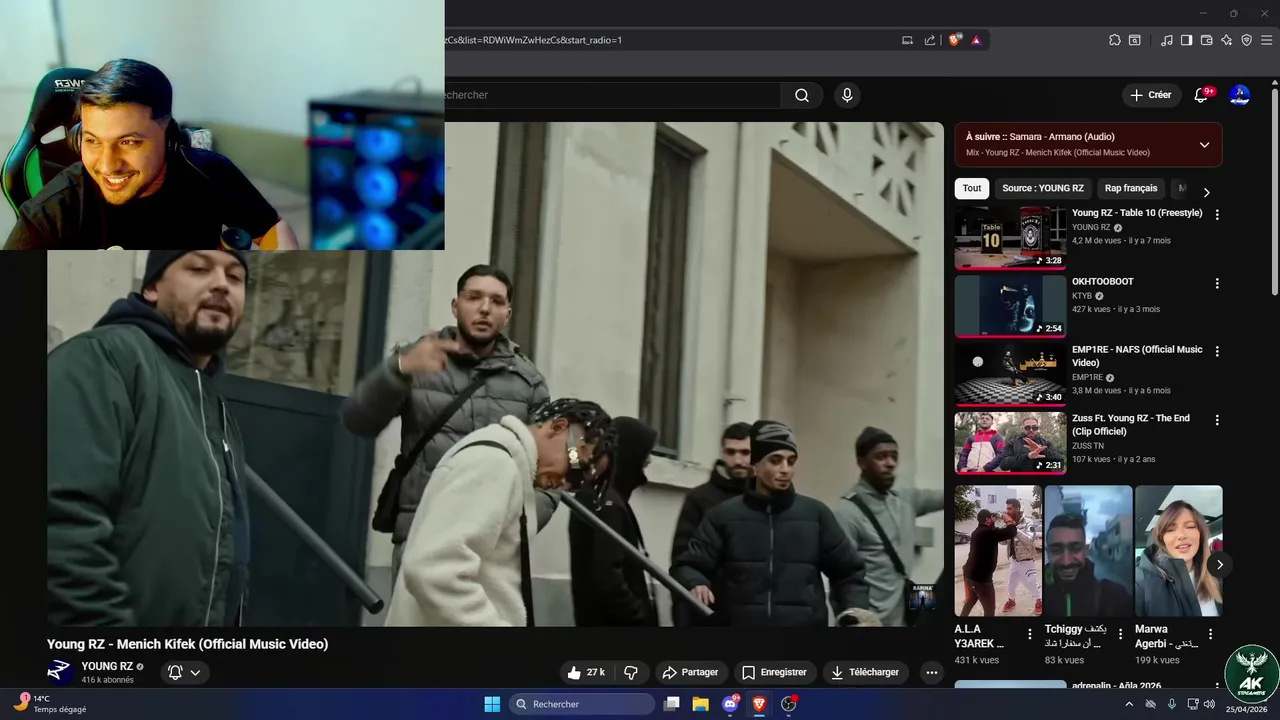Open the YOUNG RZ channel name link
This screenshot has height=720, width=1280.
coord(107,666)
